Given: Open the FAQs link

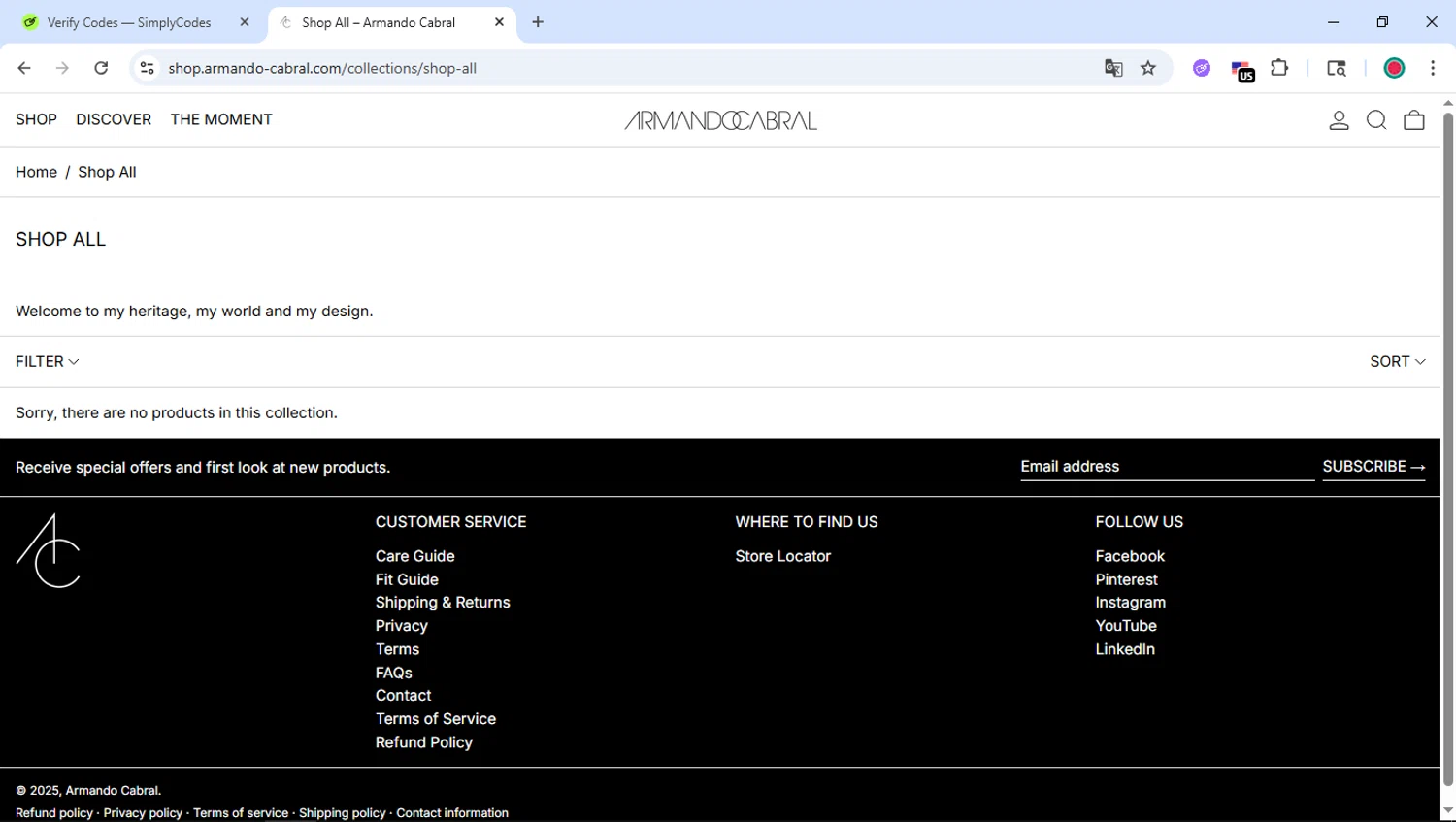Looking at the screenshot, I should (393, 673).
